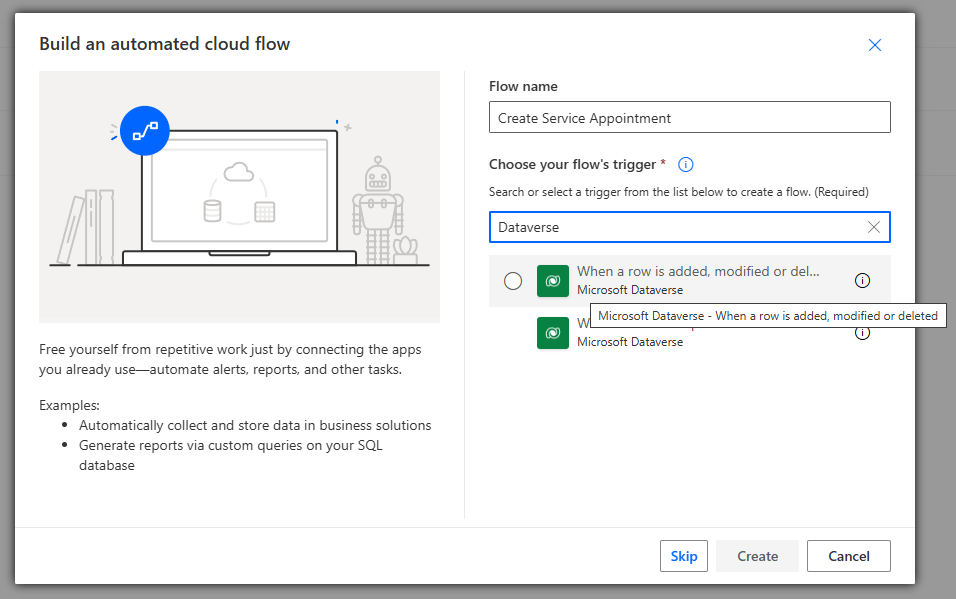Click the 'Build an automated cloud flow' title
This screenshot has width=956, height=599.
165,44
